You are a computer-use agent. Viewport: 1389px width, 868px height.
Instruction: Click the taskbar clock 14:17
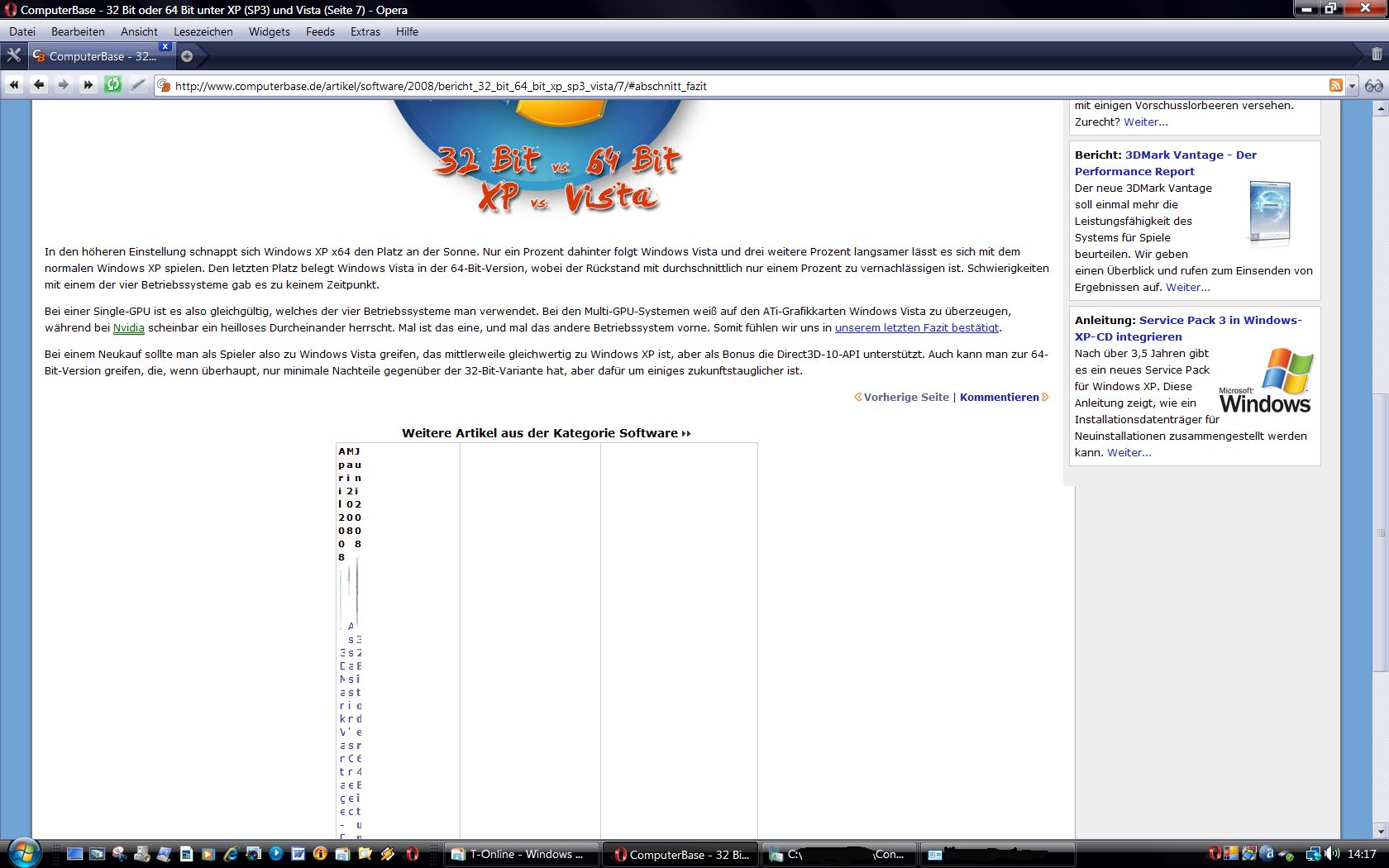[x=1362, y=854]
